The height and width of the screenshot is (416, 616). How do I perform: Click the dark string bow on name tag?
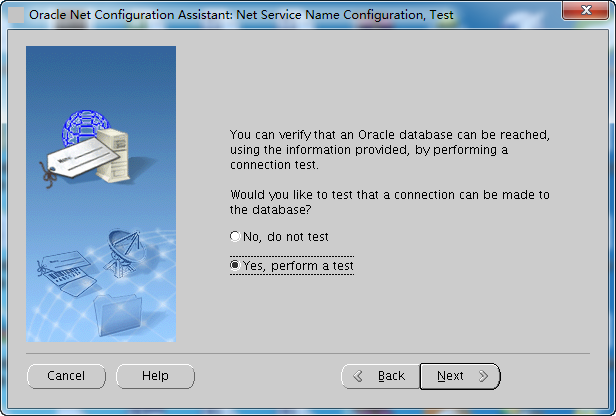49,175
